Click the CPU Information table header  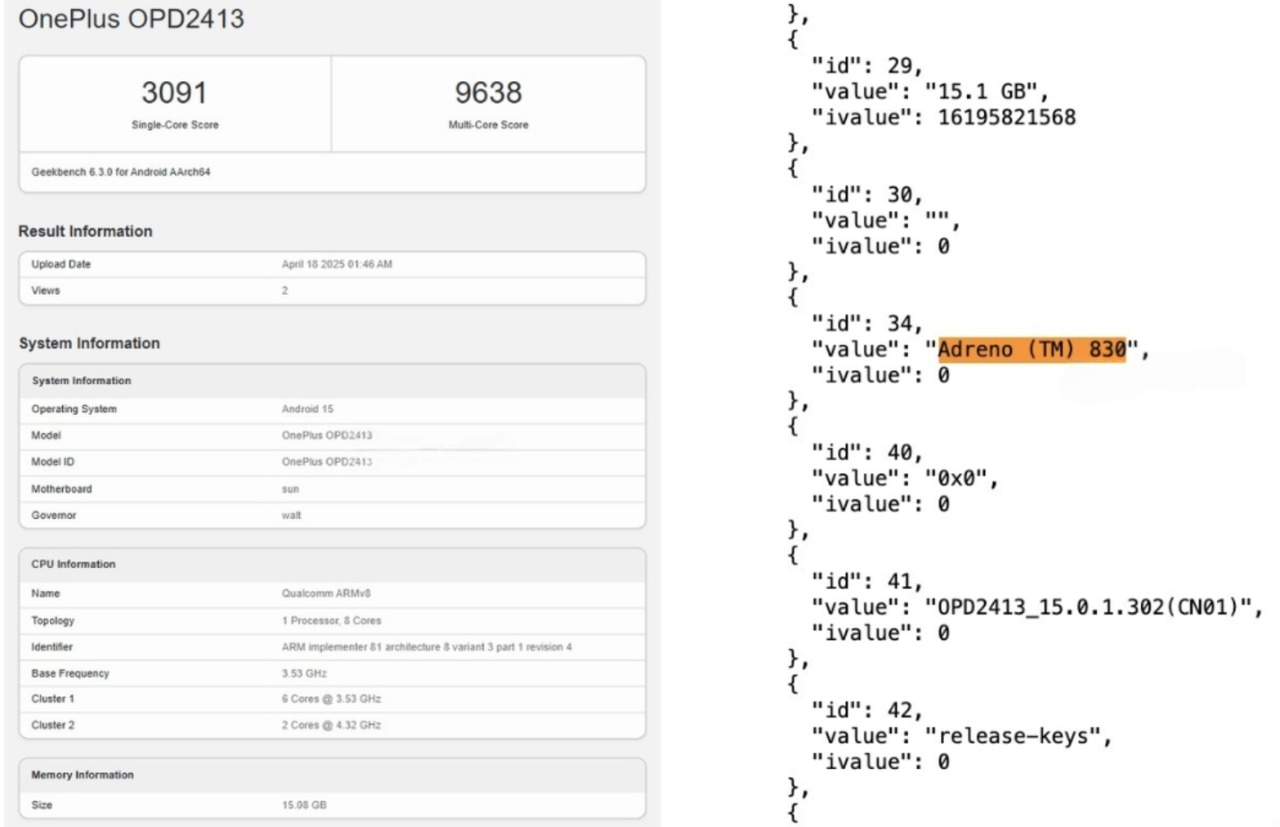[x=73, y=564]
